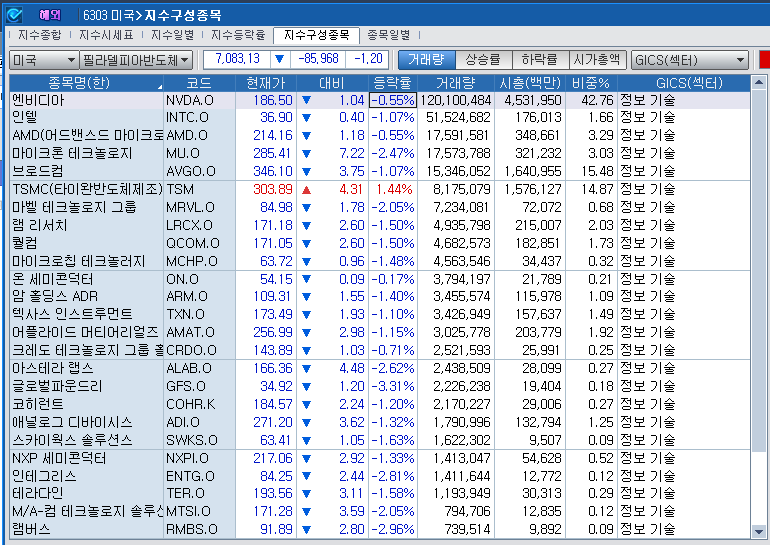Select the 퀄컴 stock name
Screen dimensions: 770x545
[x=25, y=243]
